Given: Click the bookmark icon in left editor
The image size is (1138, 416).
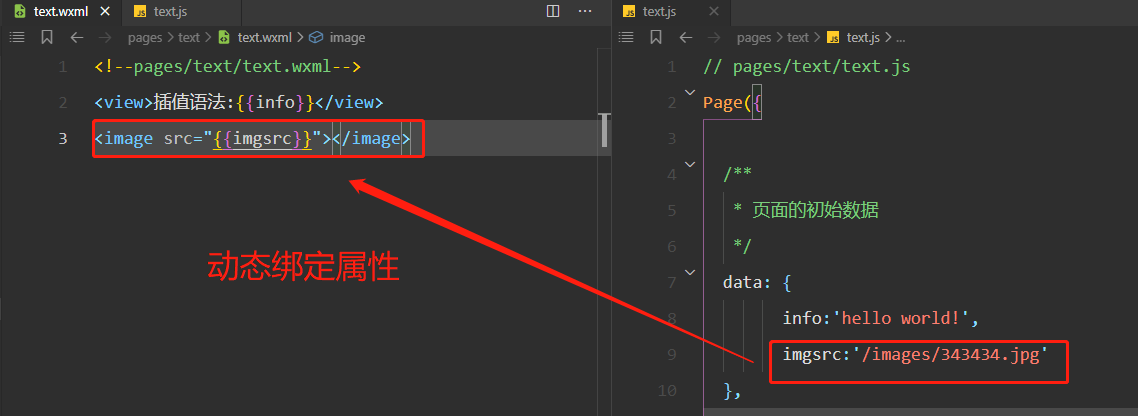Looking at the screenshot, I should coord(47,37).
